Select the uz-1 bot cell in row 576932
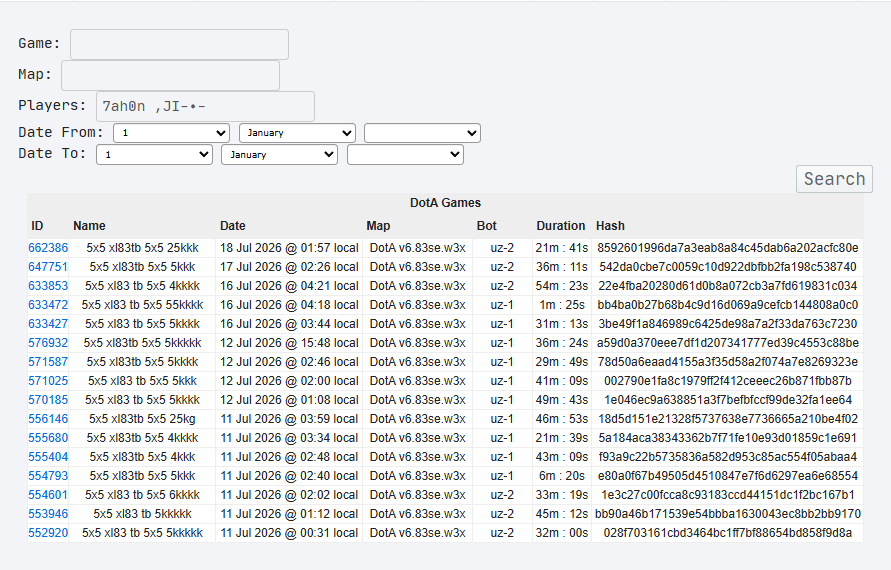This screenshot has height=570, width=891. click(x=502, y=343)
